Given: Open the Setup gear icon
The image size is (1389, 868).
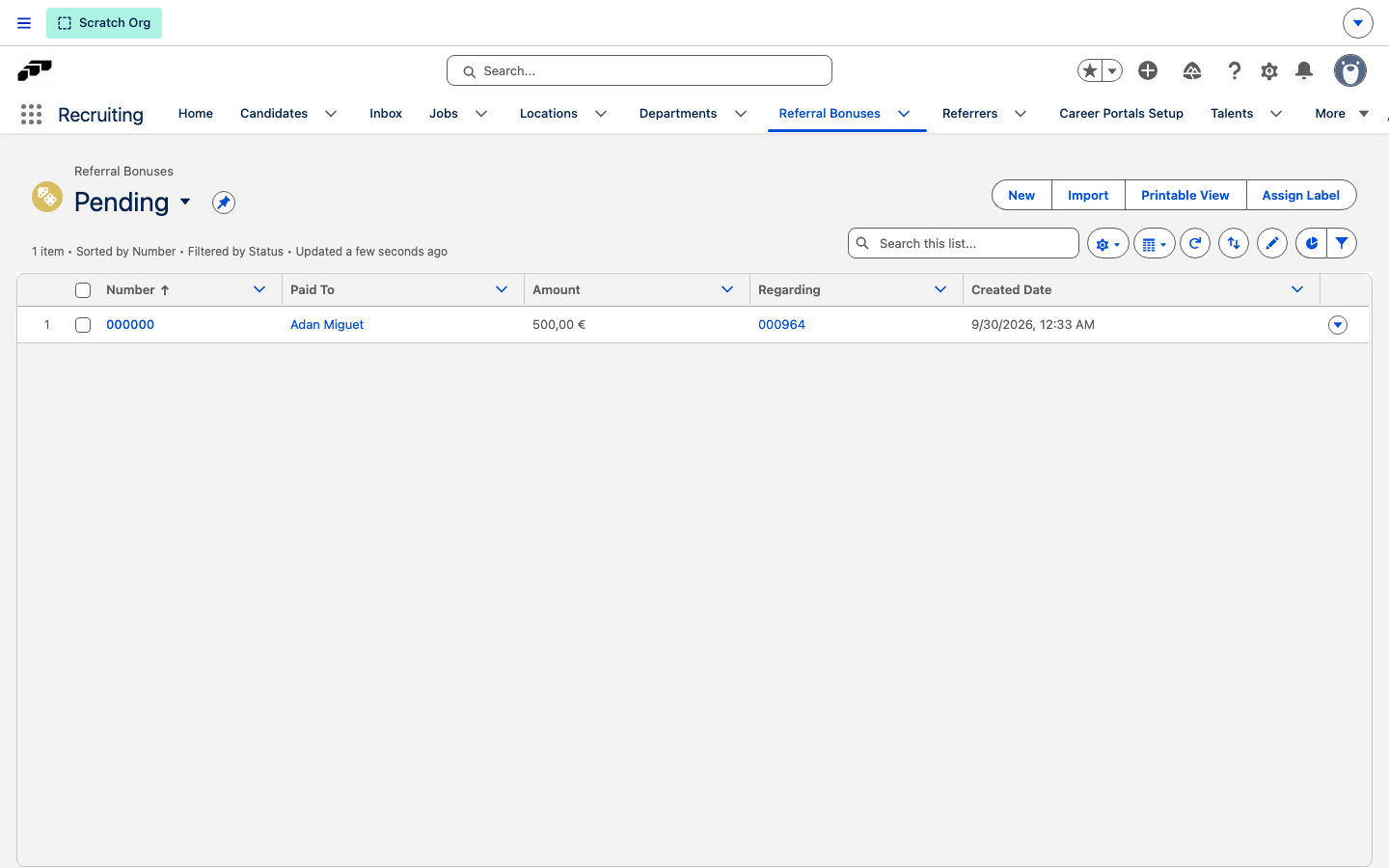Looking at the screenshot, I should tap(1269, 70).
